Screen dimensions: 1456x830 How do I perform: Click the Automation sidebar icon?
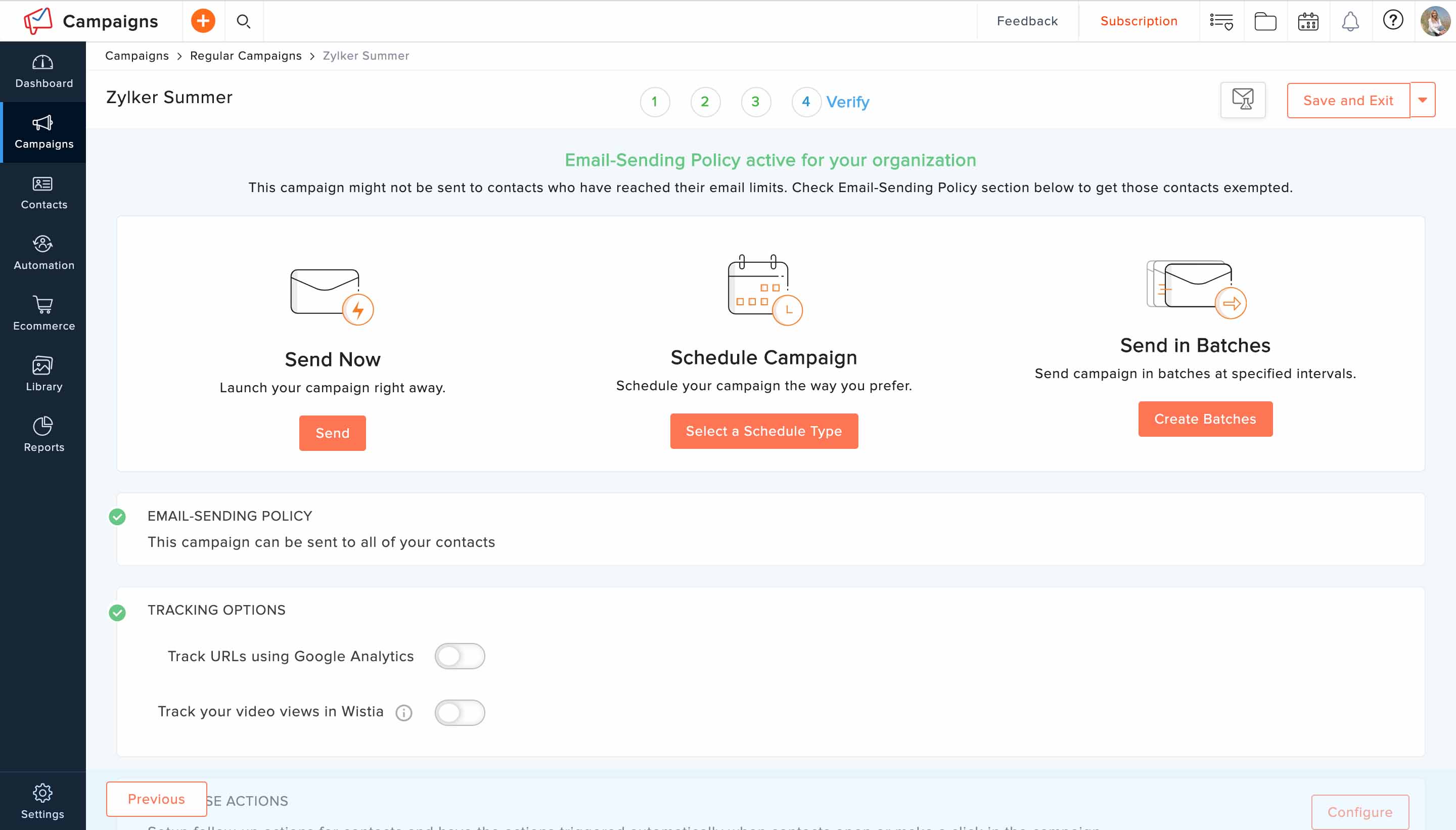click(x=44, y=253)
